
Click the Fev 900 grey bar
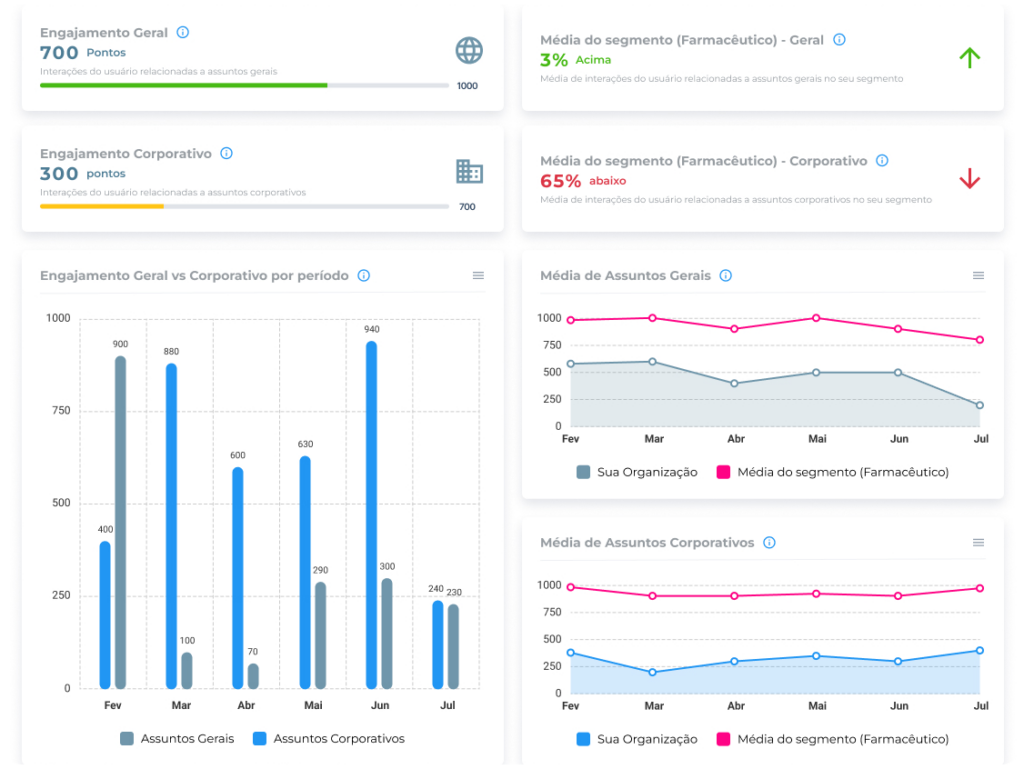tap(120, 522)
